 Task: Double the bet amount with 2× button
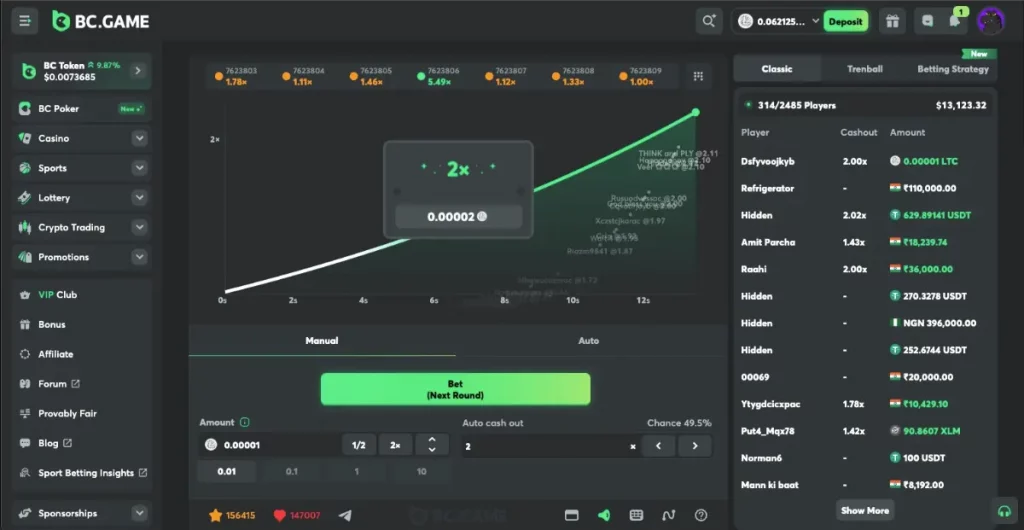[395, 445]
